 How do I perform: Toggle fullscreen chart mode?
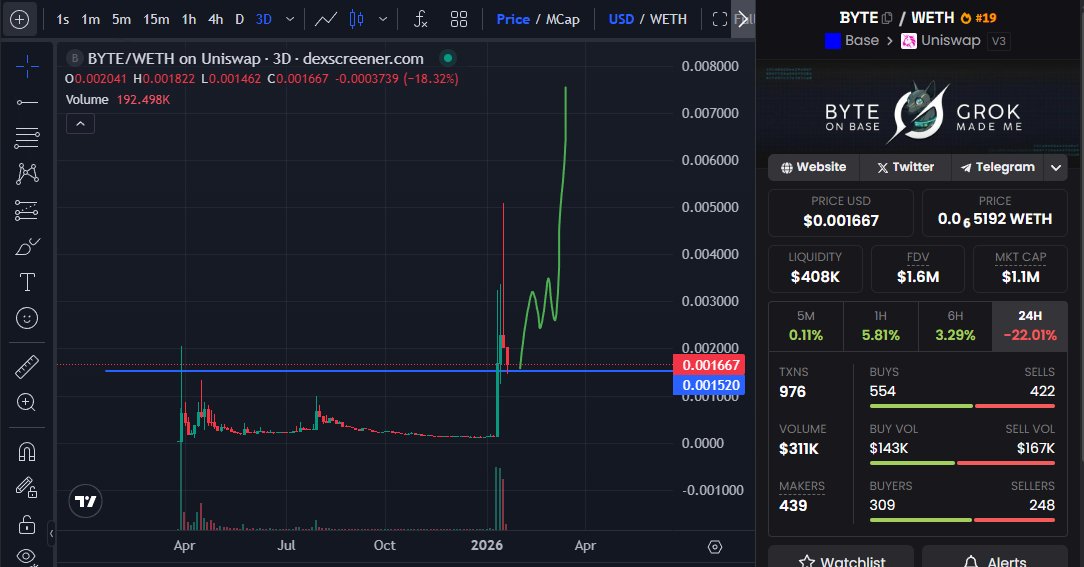click(x=720, y=19)
